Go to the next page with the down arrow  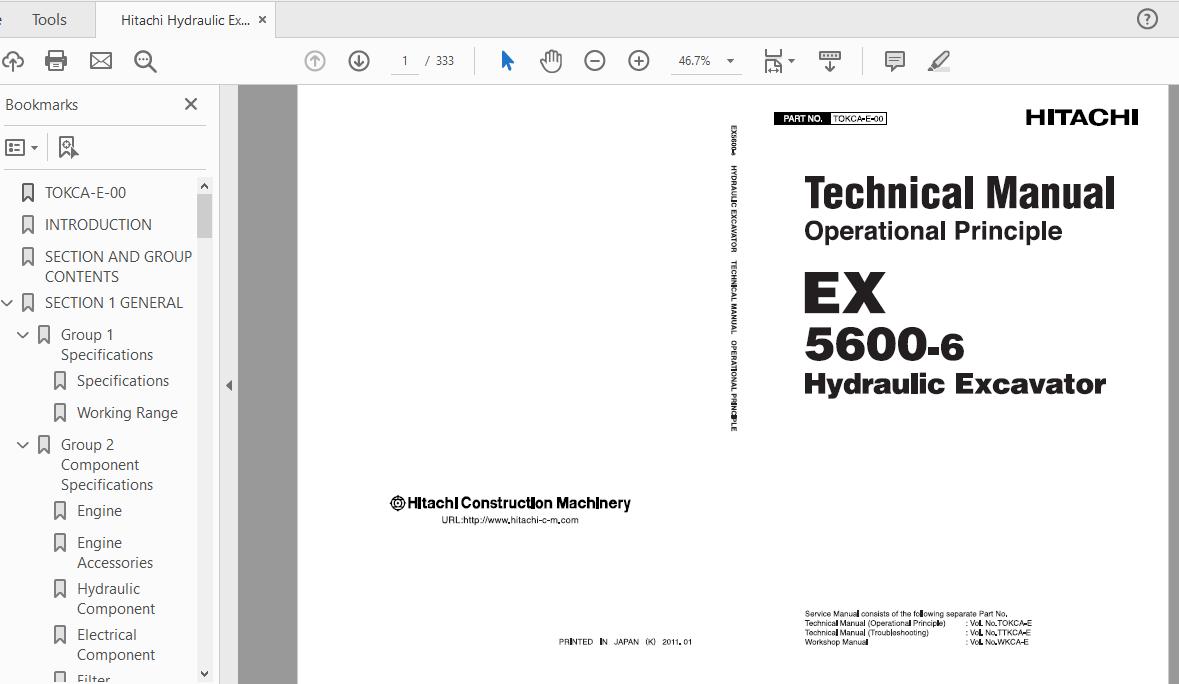coord(359,61)
